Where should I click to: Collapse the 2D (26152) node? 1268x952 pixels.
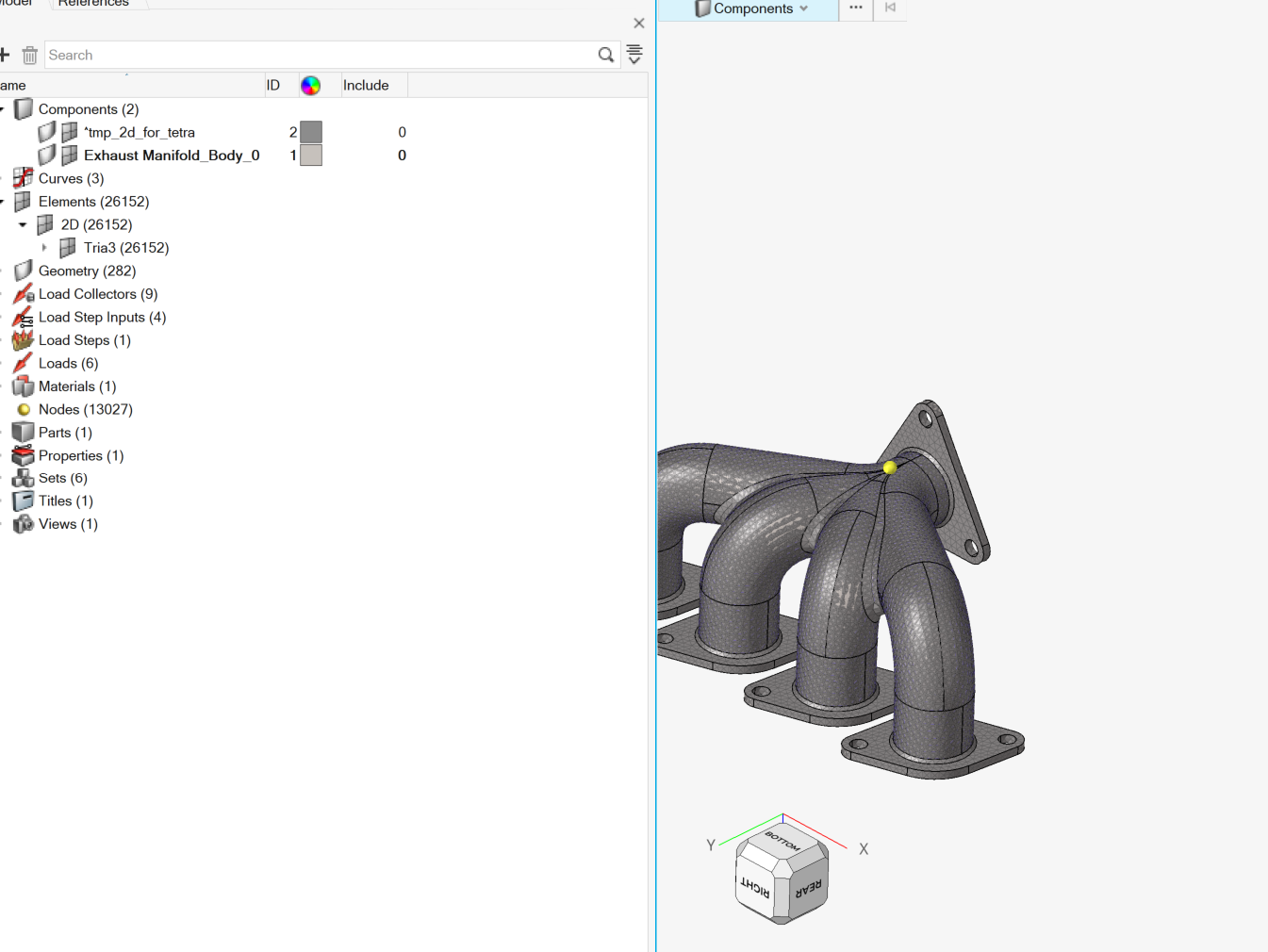tap(23, 225)
